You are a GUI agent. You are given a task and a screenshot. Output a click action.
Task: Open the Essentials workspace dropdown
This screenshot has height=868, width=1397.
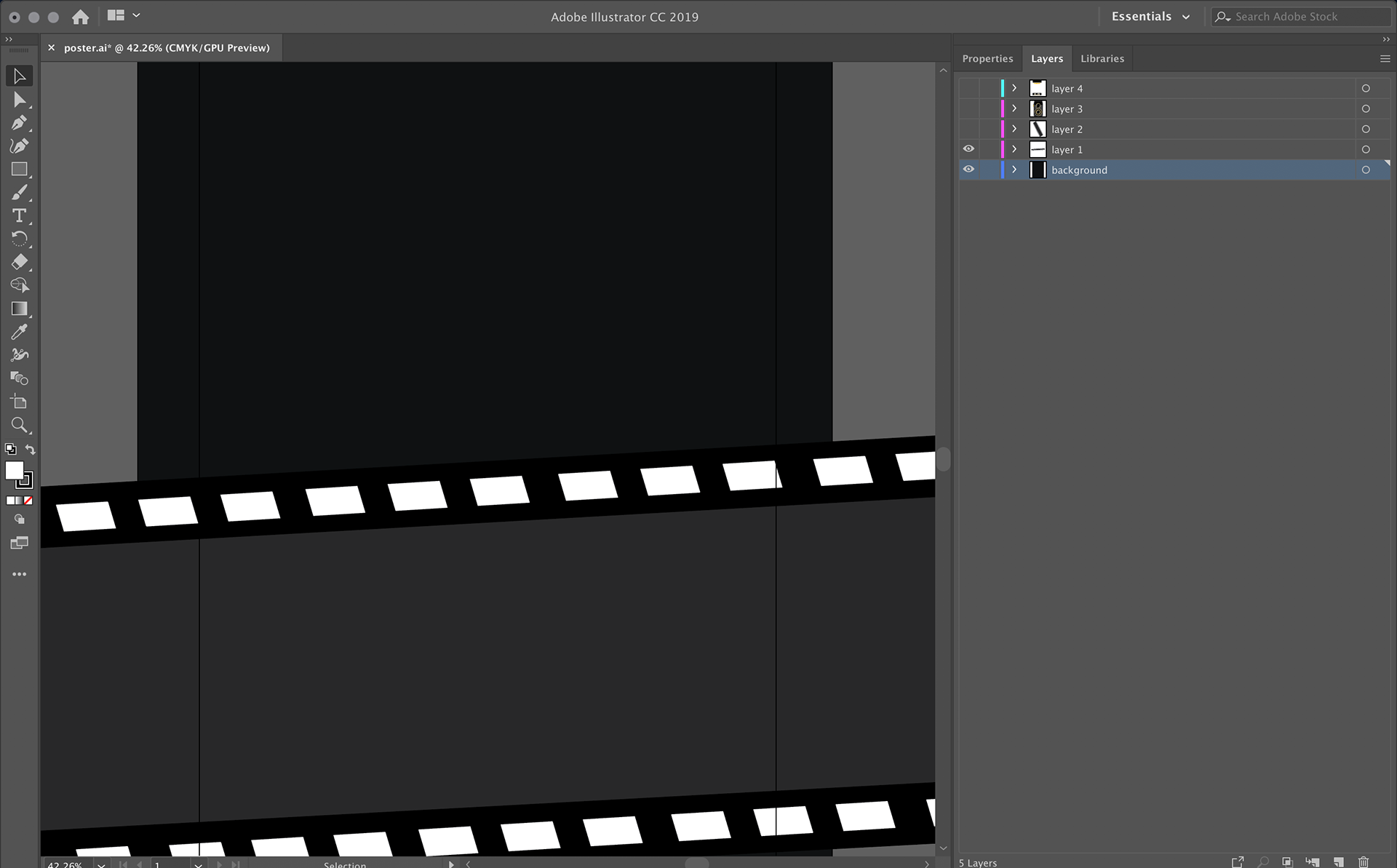[x=1150, y=17]
